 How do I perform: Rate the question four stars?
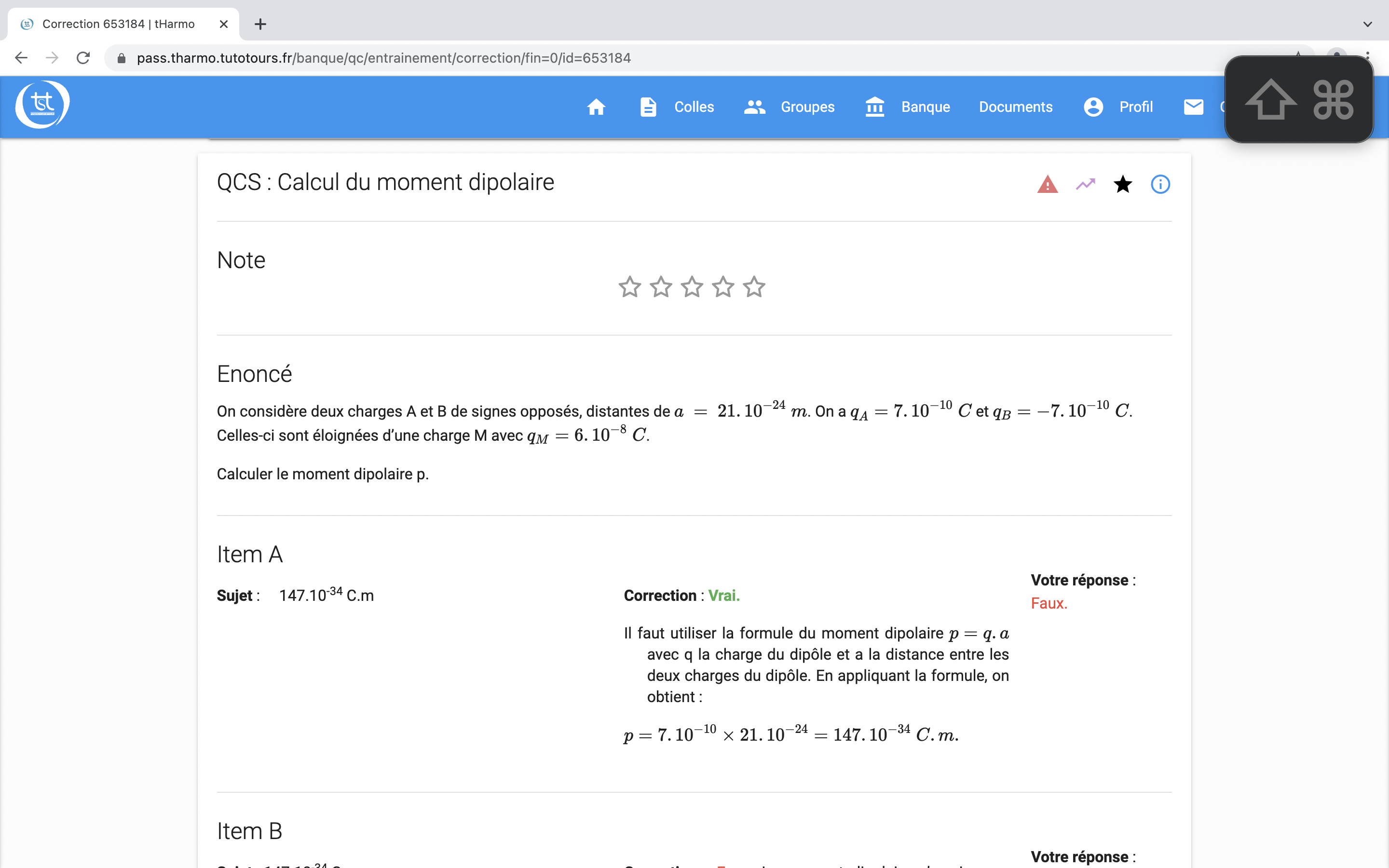tap(722, 286)
